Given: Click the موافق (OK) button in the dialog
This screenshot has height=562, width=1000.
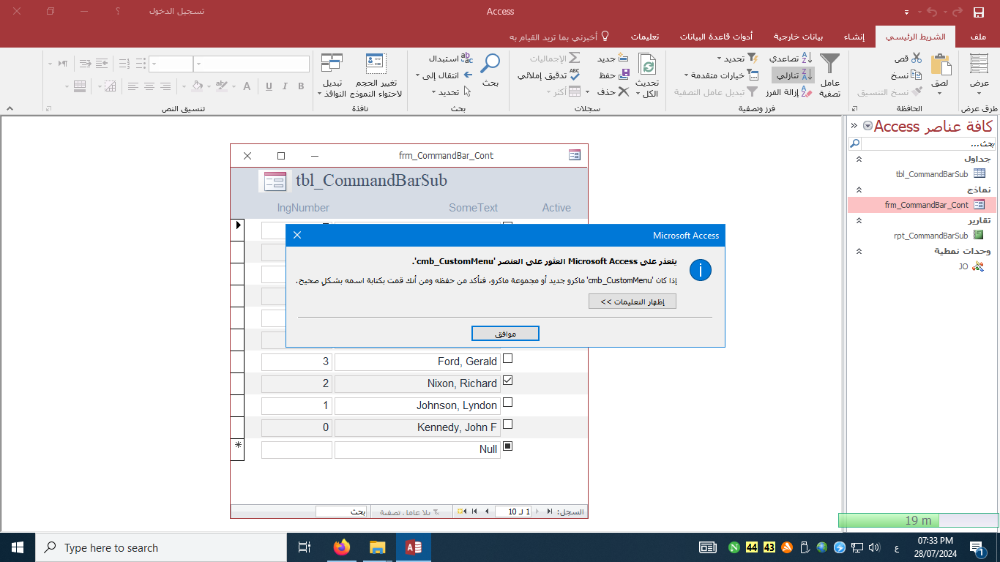Looking at the screenshot, I should (505, 334).
